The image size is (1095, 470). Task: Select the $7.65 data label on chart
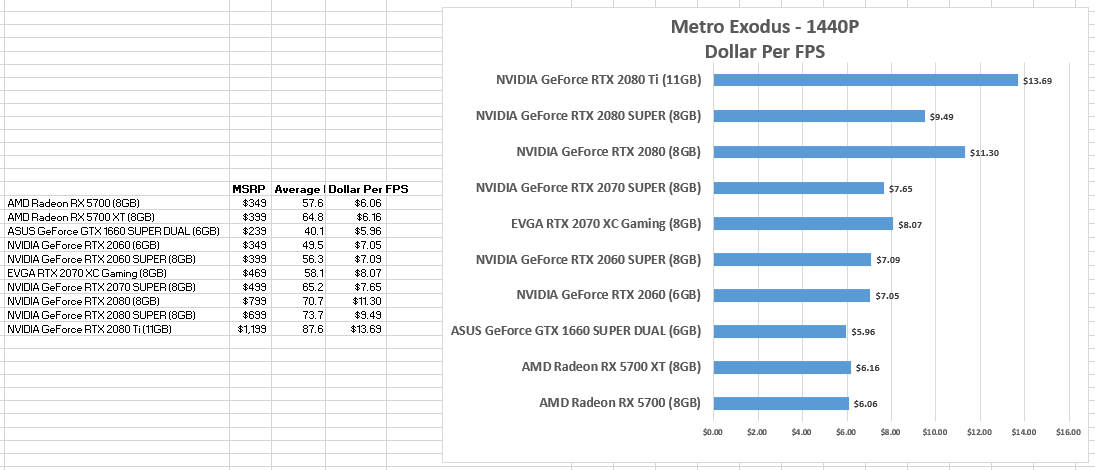click(901, 189)
